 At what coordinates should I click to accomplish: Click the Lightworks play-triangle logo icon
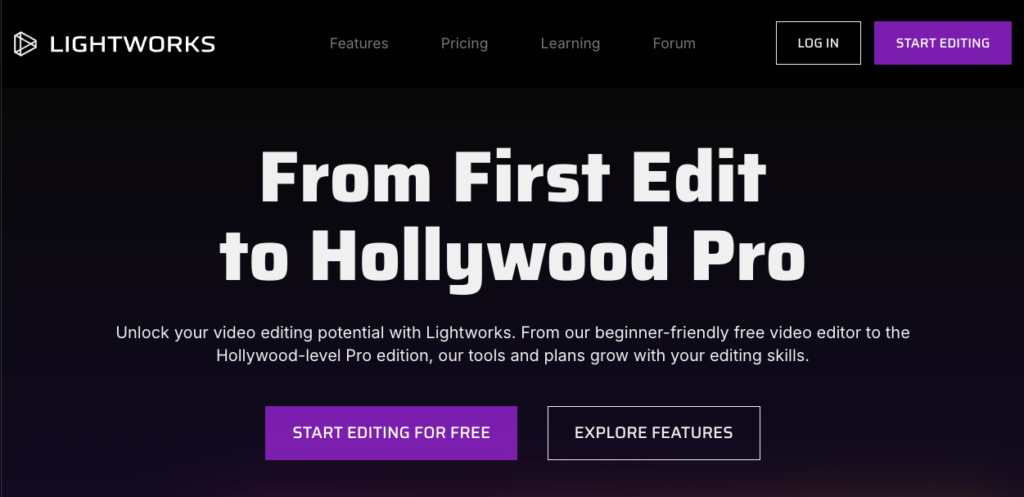pyautogui.click(x=25, y=44)
